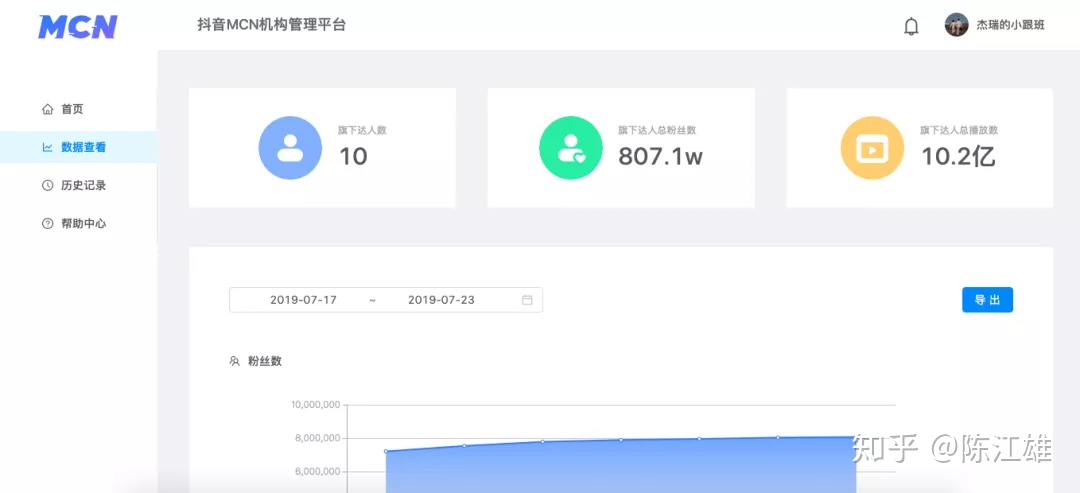Click the value 807.1w
This screenshot has height=493, width=1080.
(661, 157)
